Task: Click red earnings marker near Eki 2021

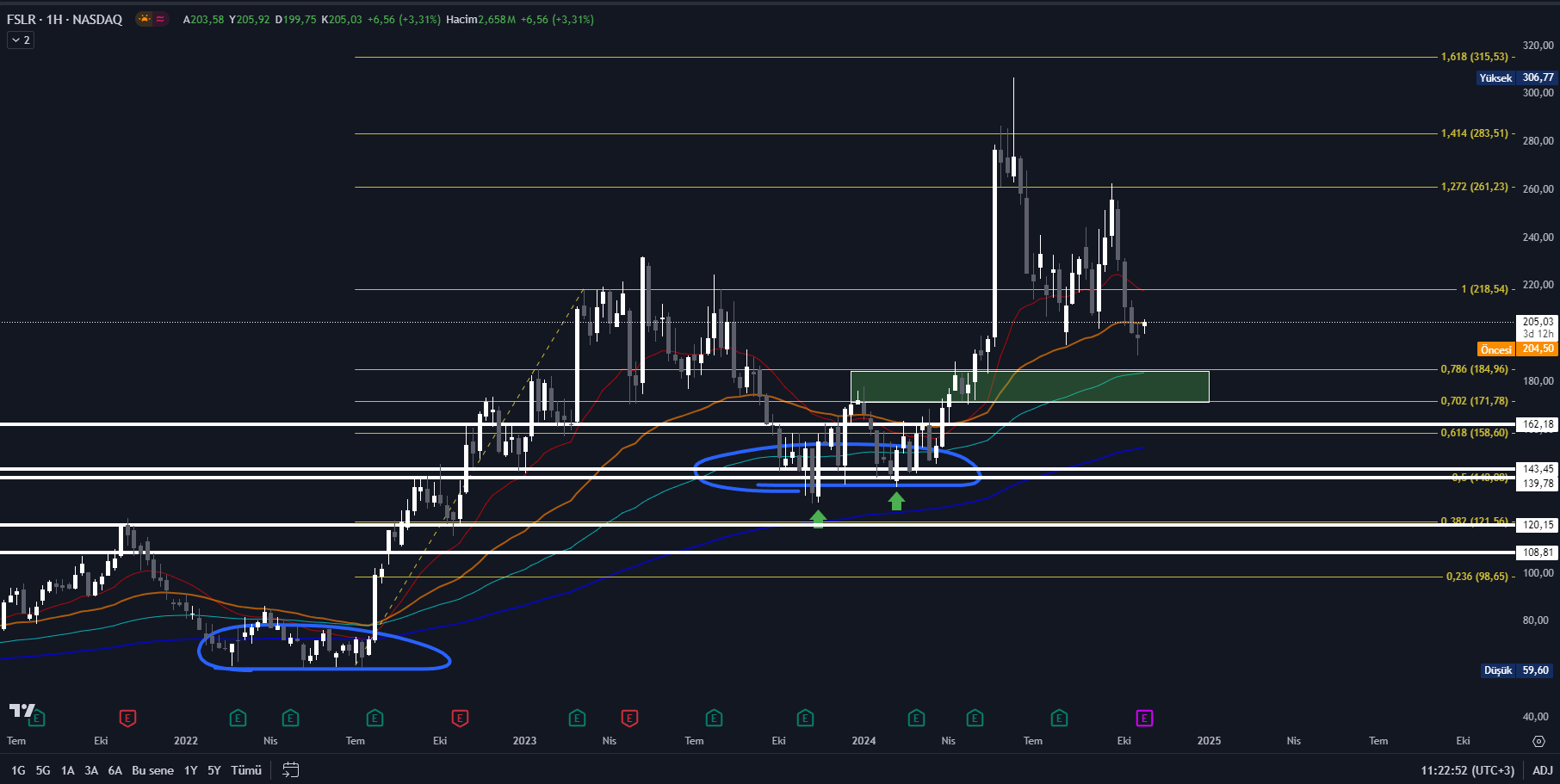Action: pyautogui.click(x=127, y=718)
